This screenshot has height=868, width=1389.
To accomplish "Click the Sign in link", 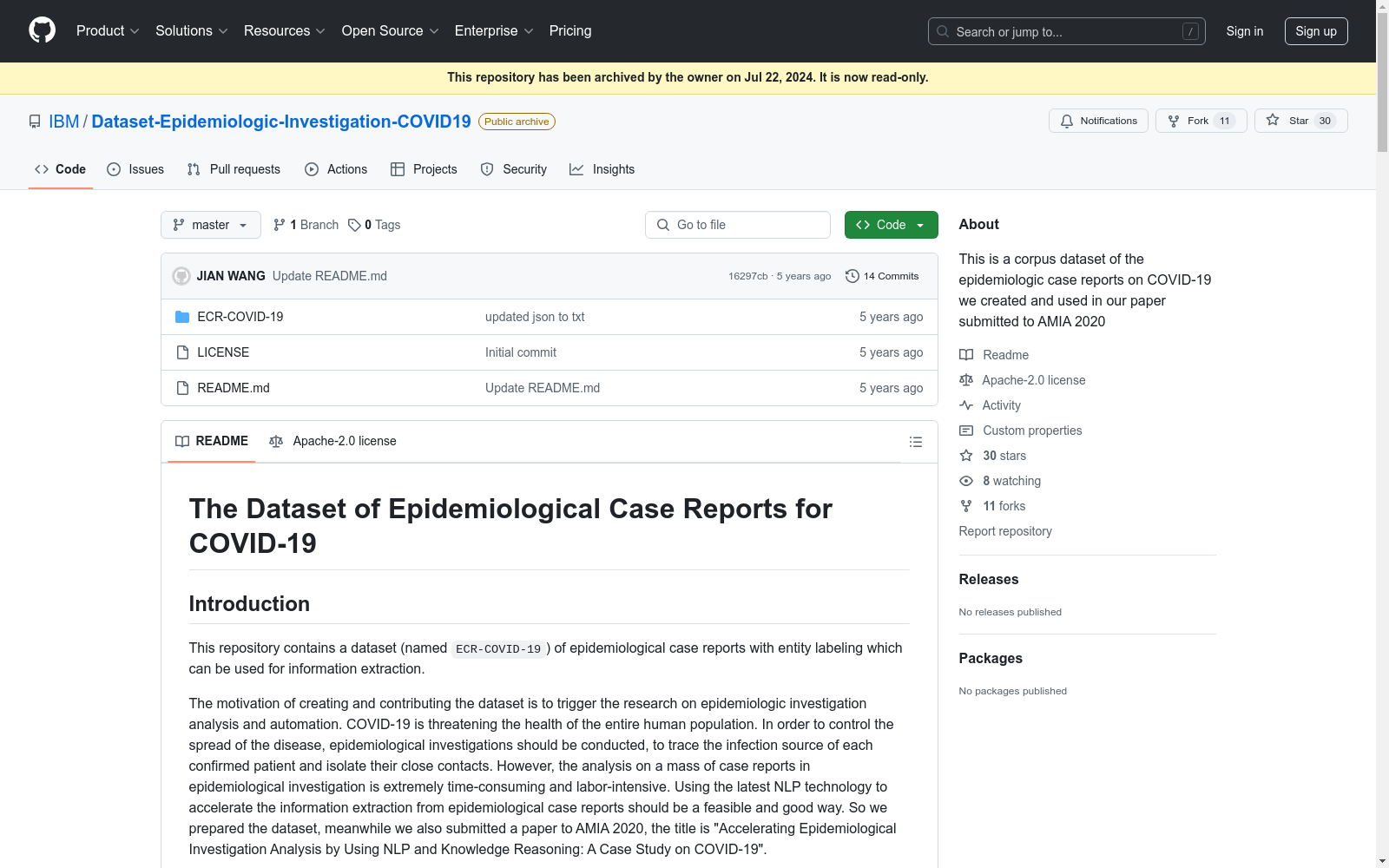I will [1245, 31].
